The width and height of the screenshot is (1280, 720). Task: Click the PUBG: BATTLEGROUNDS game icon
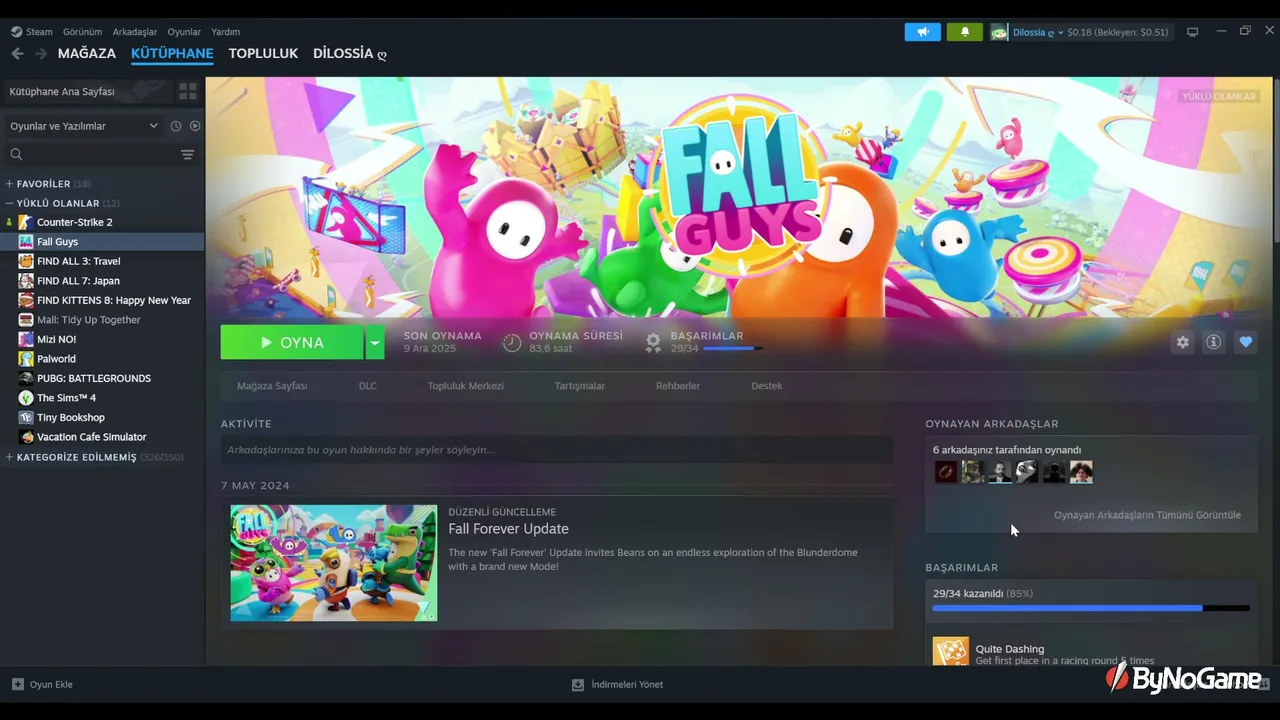(26, 378)
